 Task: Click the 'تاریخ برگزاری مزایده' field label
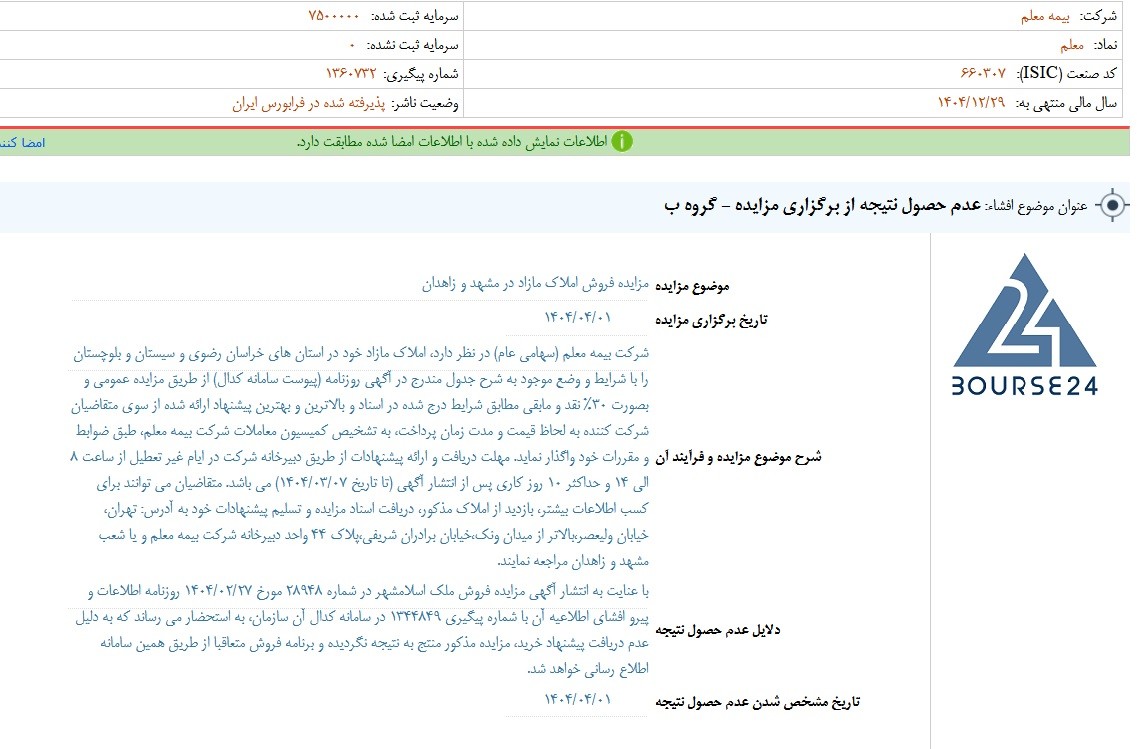click(x=711, y=320)
